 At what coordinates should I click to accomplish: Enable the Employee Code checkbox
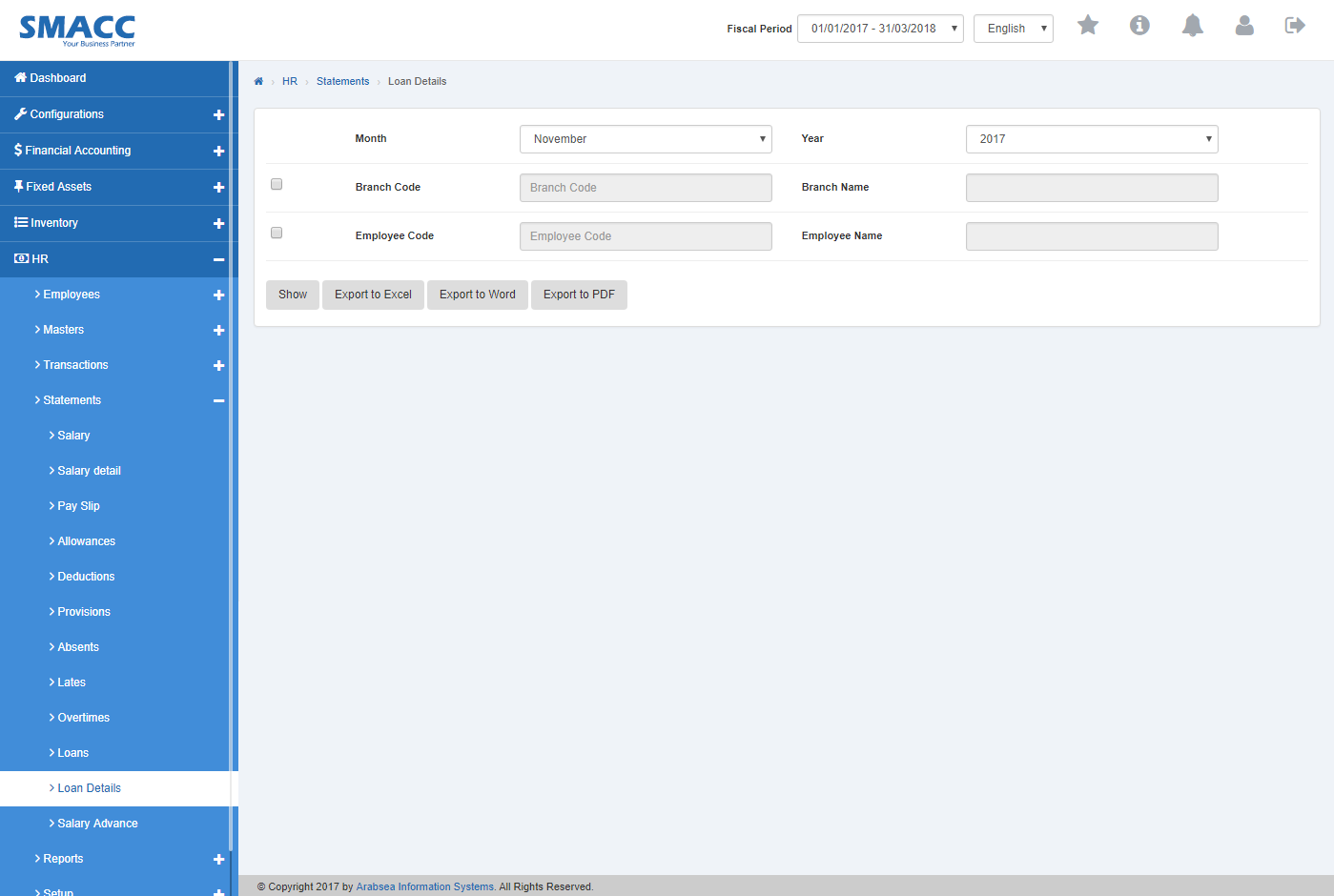(277, 233)
